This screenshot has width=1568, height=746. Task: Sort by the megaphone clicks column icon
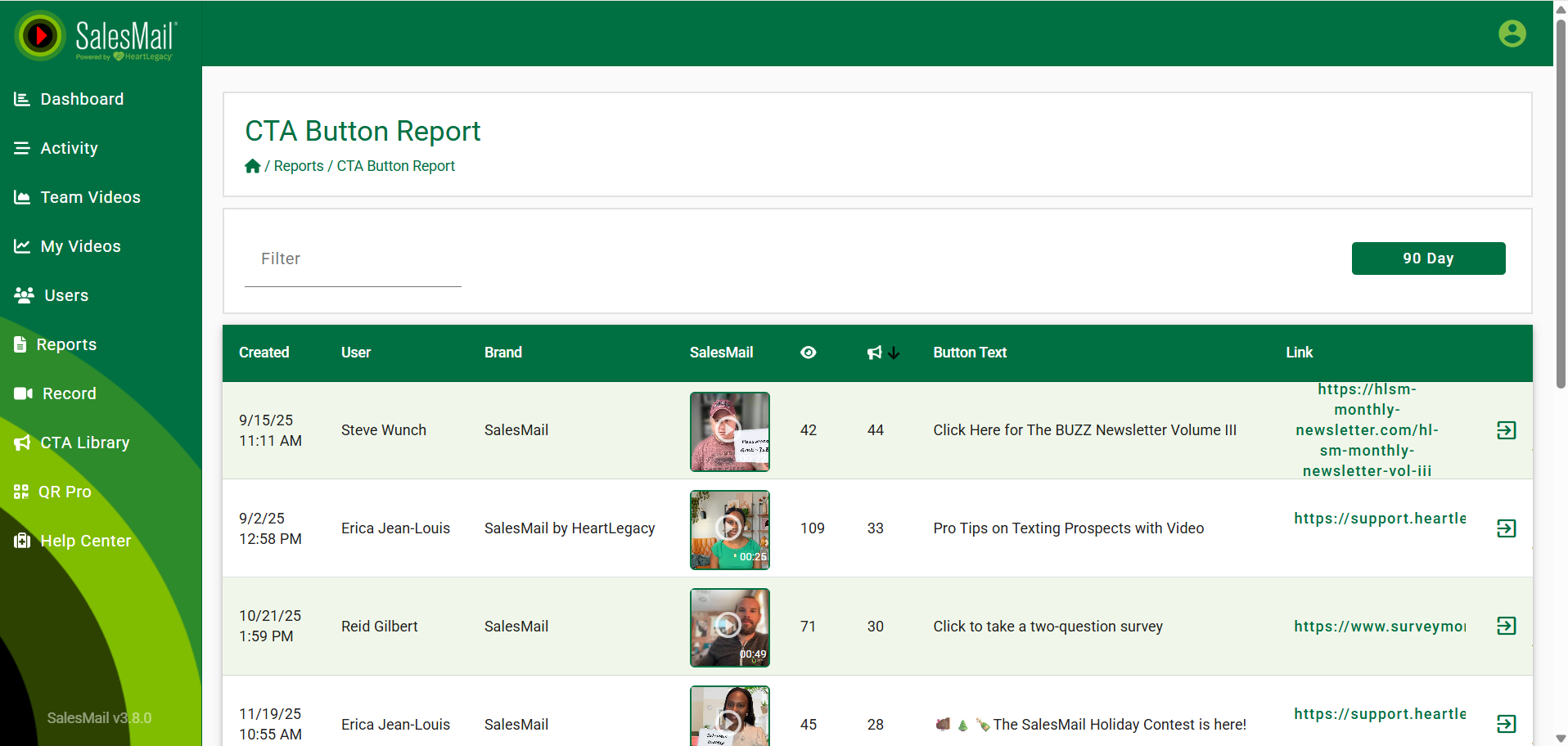(875, 353)
